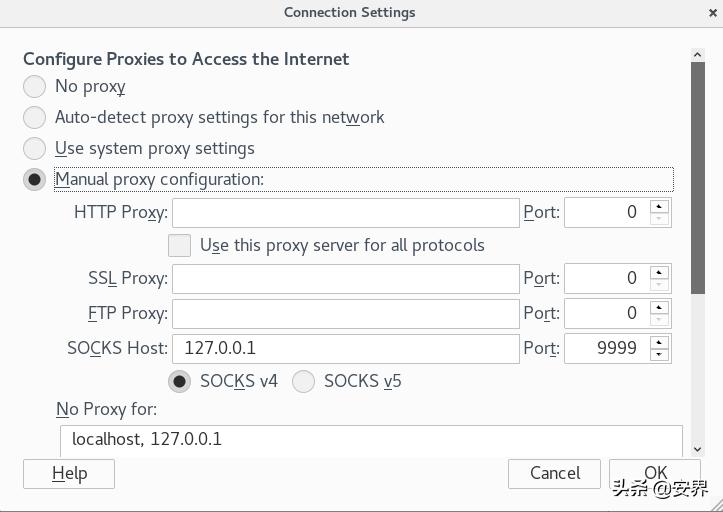Increase the SSL Proxy port value
Viewport: 723px width, 512px height.
tap(659, 273)
